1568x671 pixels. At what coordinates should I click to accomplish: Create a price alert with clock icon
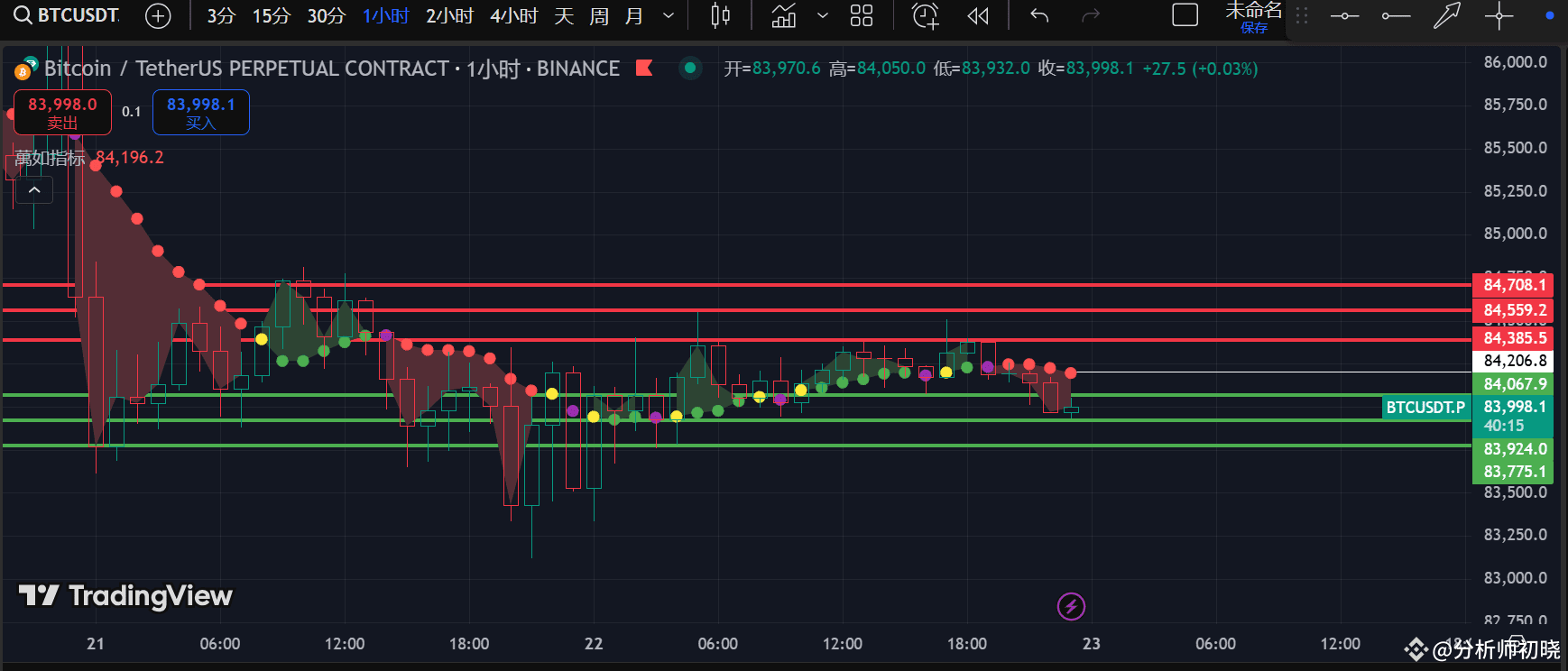[925, 15]
